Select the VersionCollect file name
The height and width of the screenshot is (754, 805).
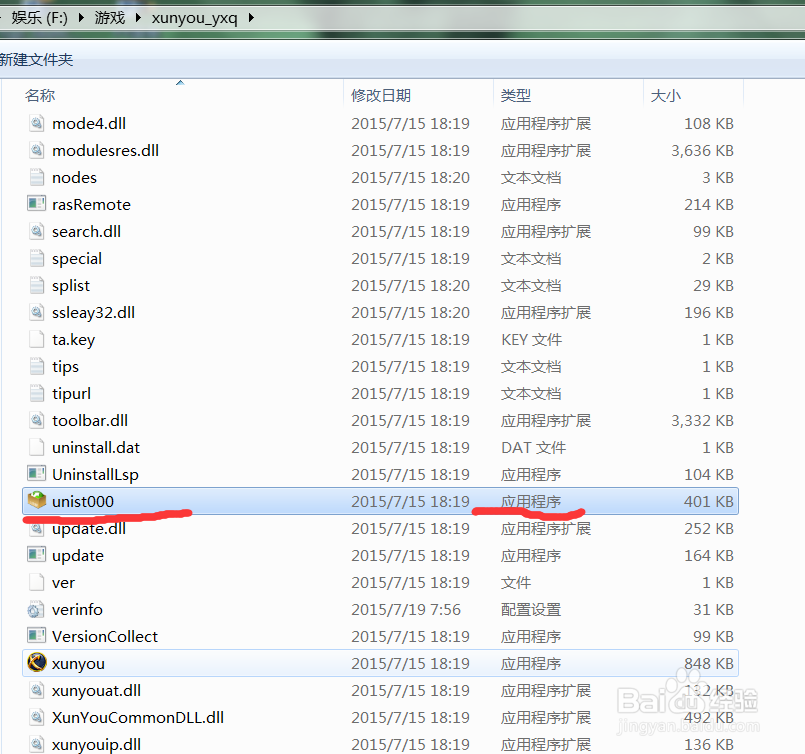105,636
